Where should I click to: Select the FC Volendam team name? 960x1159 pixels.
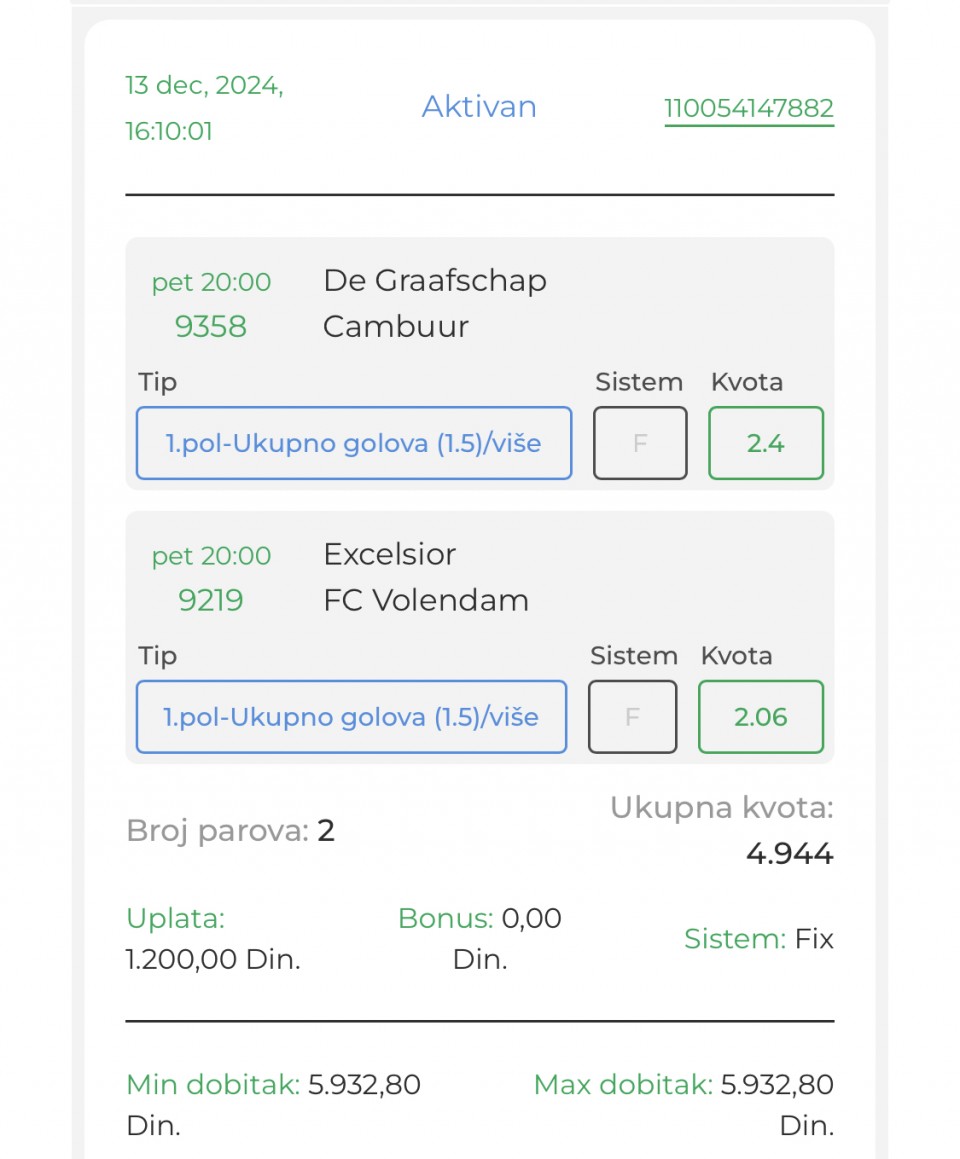pyautogui.click(x=426, y=600)
